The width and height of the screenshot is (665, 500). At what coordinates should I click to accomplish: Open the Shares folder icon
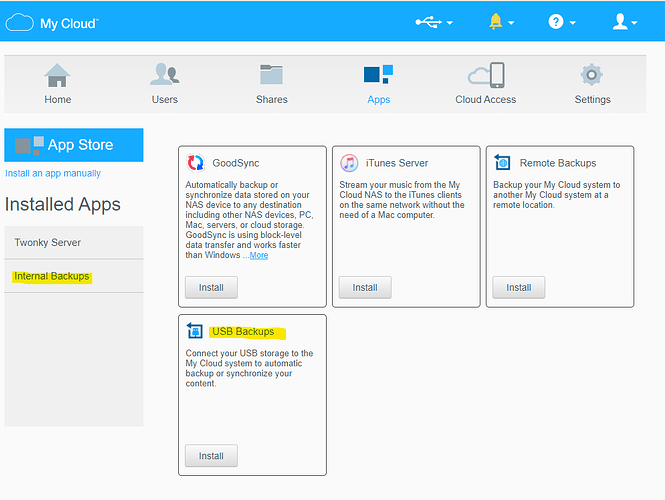click(271, 75)
